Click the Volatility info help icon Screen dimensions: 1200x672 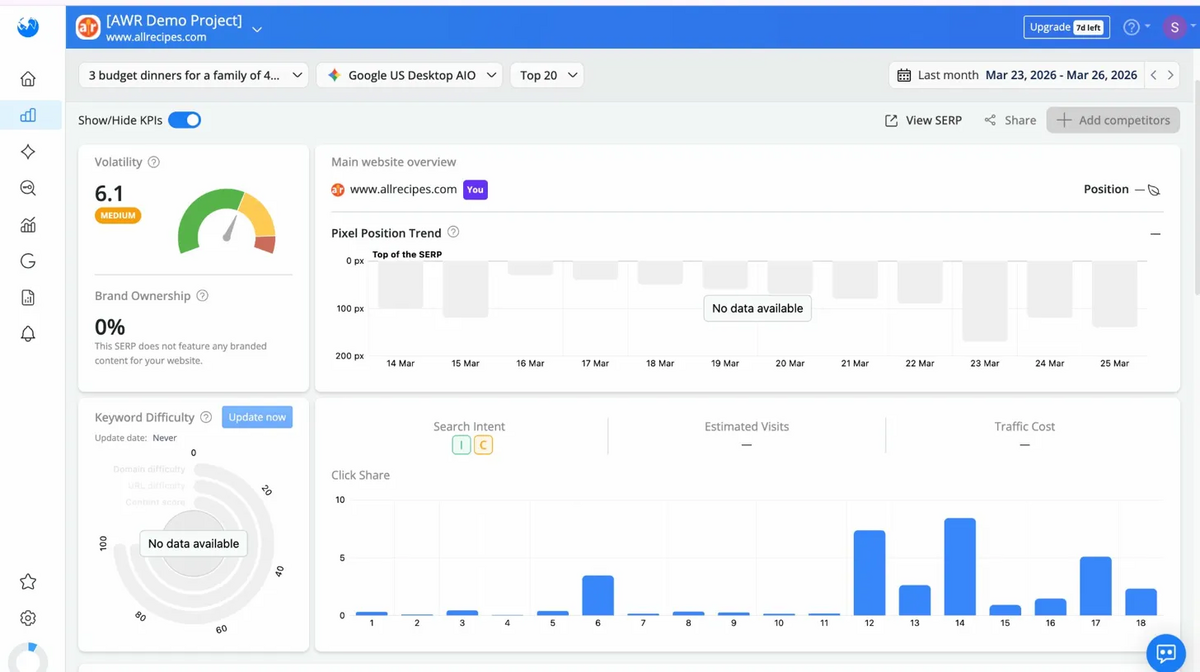(154, 162)
